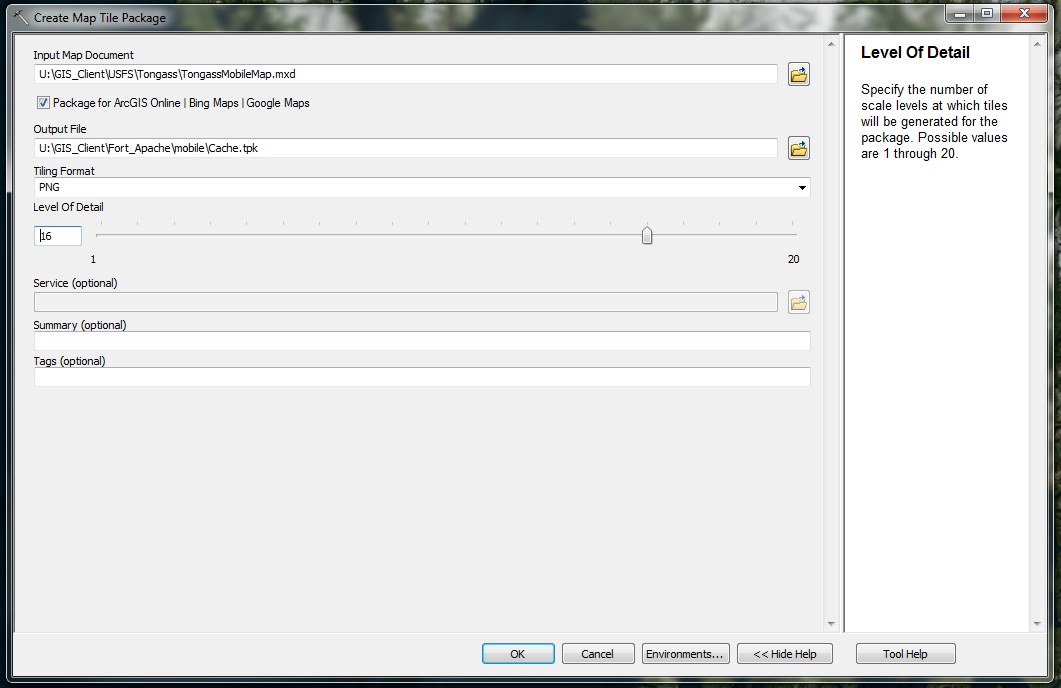Open the browse folder icon for Output File
1061x688 pixels.
point(798,149)
